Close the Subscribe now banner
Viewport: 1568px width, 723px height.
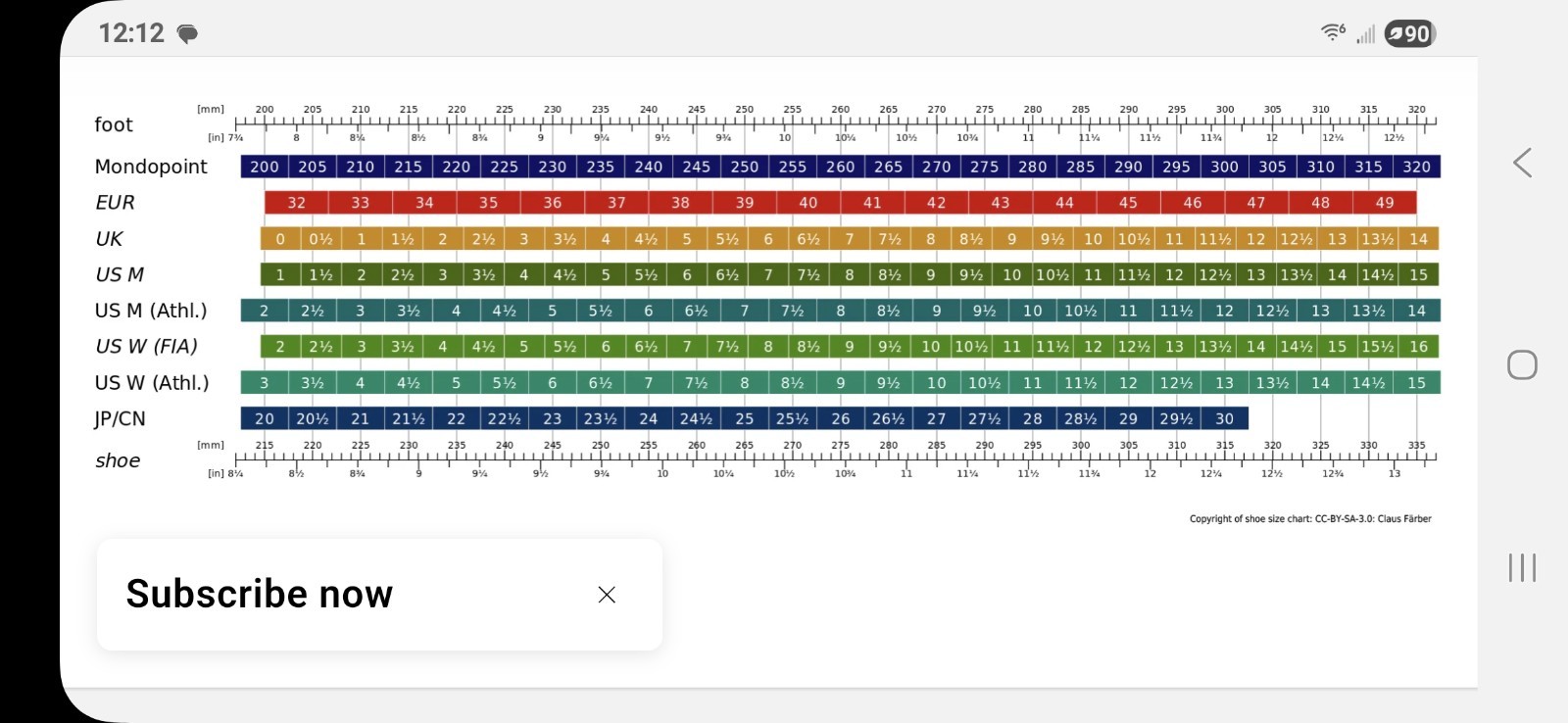[607, 595]
